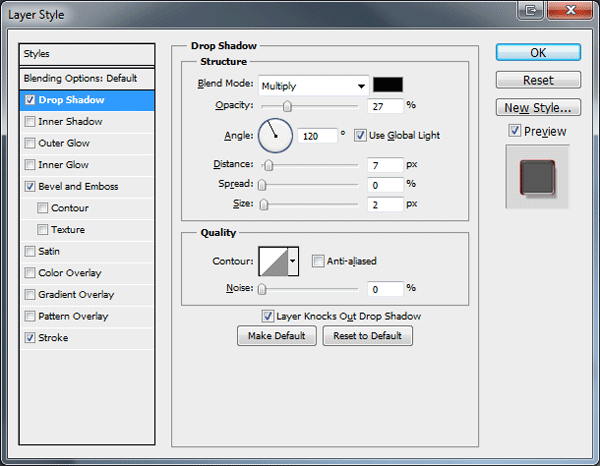The height and width of the screenshot is (466, 600).
Task: Enable the Pattern Overlay checkbox
Action: pos(30,316)
